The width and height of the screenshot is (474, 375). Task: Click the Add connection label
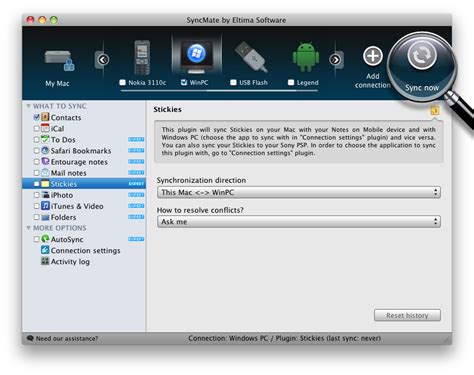point(373,81)
